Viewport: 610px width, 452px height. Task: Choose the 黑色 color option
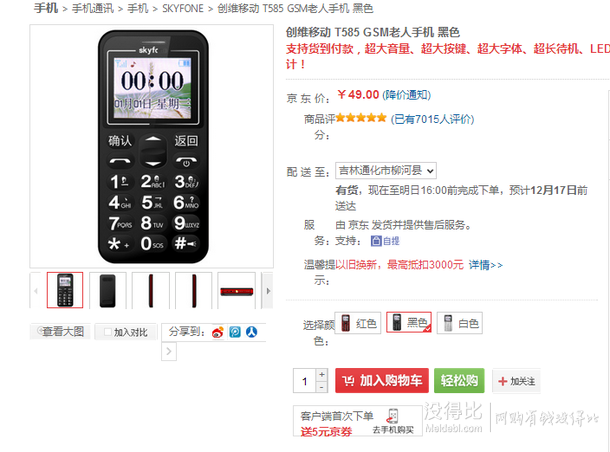click(409, 322)
